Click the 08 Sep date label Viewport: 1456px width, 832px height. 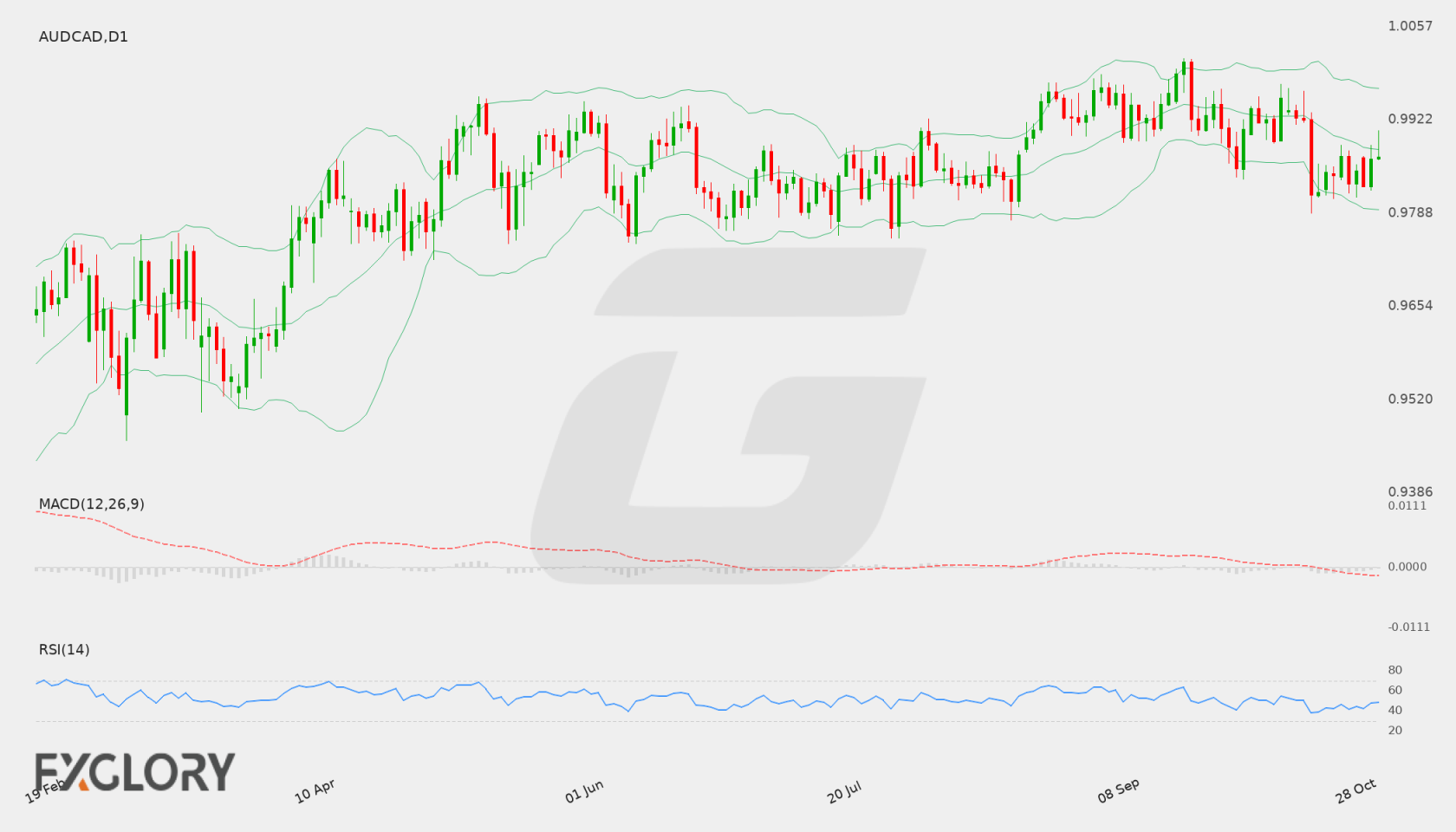pos(1118,790)
